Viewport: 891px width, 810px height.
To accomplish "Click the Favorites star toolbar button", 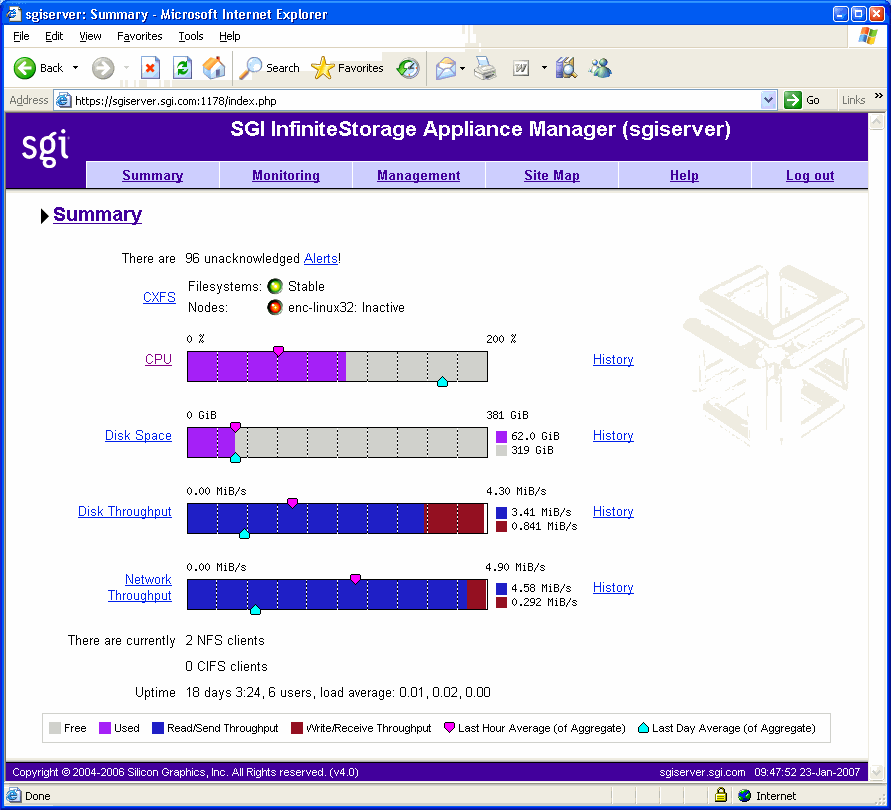I will tap(347, 68).
